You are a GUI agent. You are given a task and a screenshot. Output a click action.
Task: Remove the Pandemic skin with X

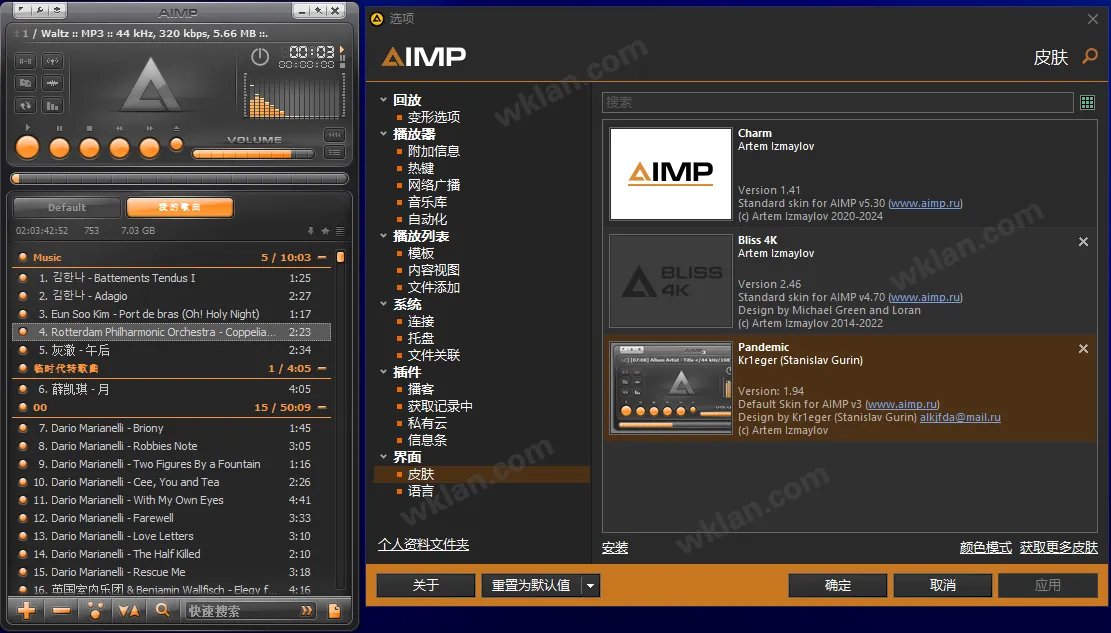pyautogui.click(x=1083, y=349)
